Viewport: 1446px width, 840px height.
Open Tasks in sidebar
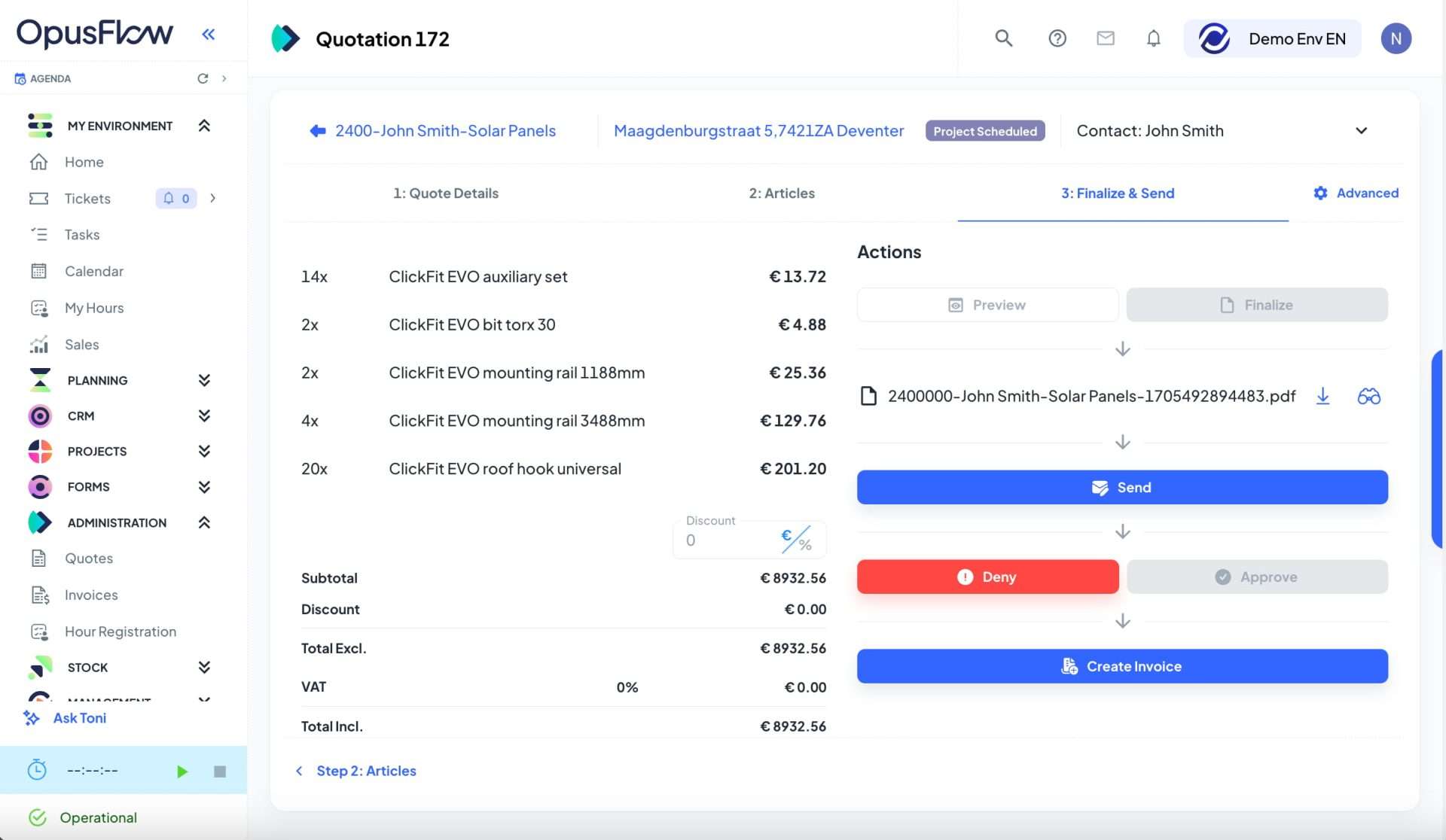[x=82, y=235]
